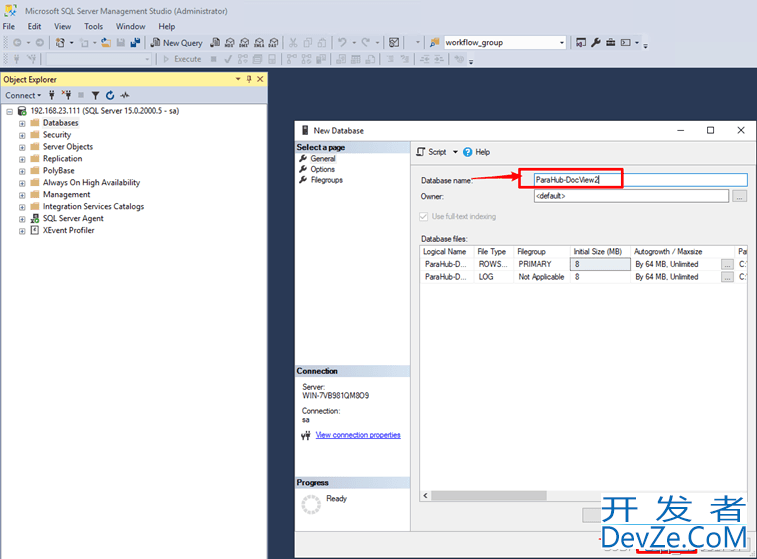
Task: Click the Activity Monitor pulse icon in Object Explorer
Action: (x=125, y=95)
